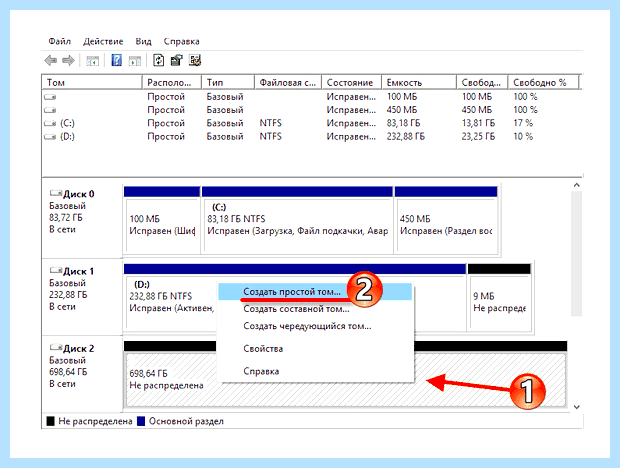This screenshot has width=620, height=468.
Task: Click the disk icon beside Диск 0
Action: pos(56,193)
